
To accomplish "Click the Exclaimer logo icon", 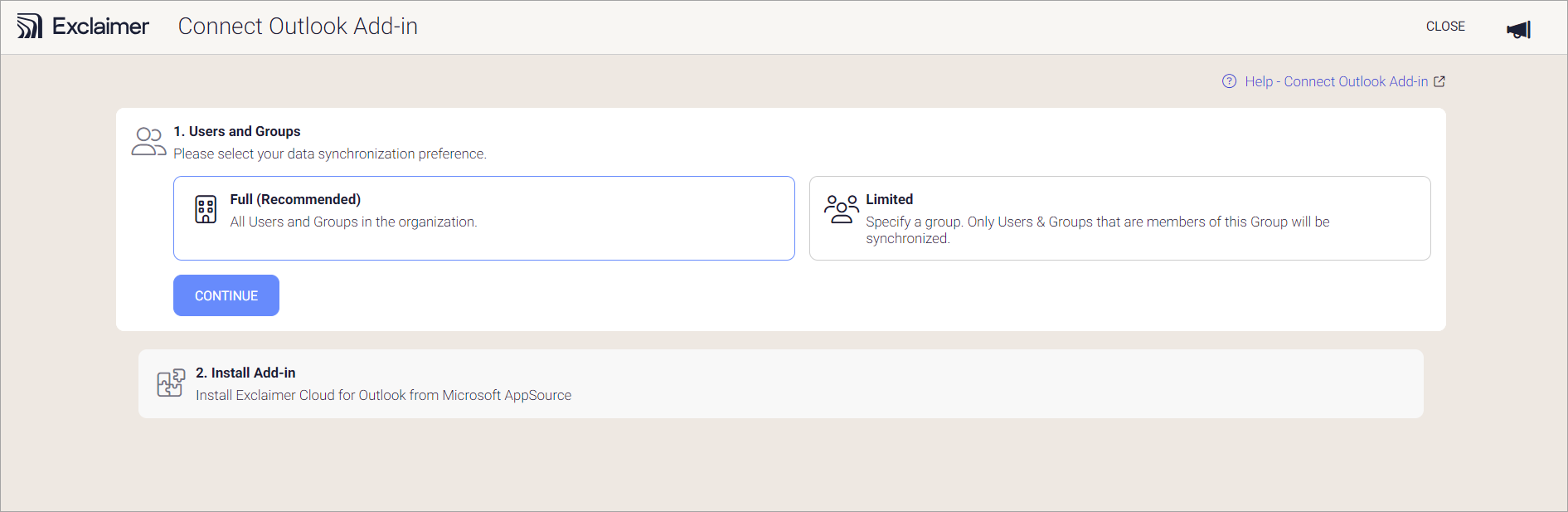I will pyautogui.click(x=31, y=26).
